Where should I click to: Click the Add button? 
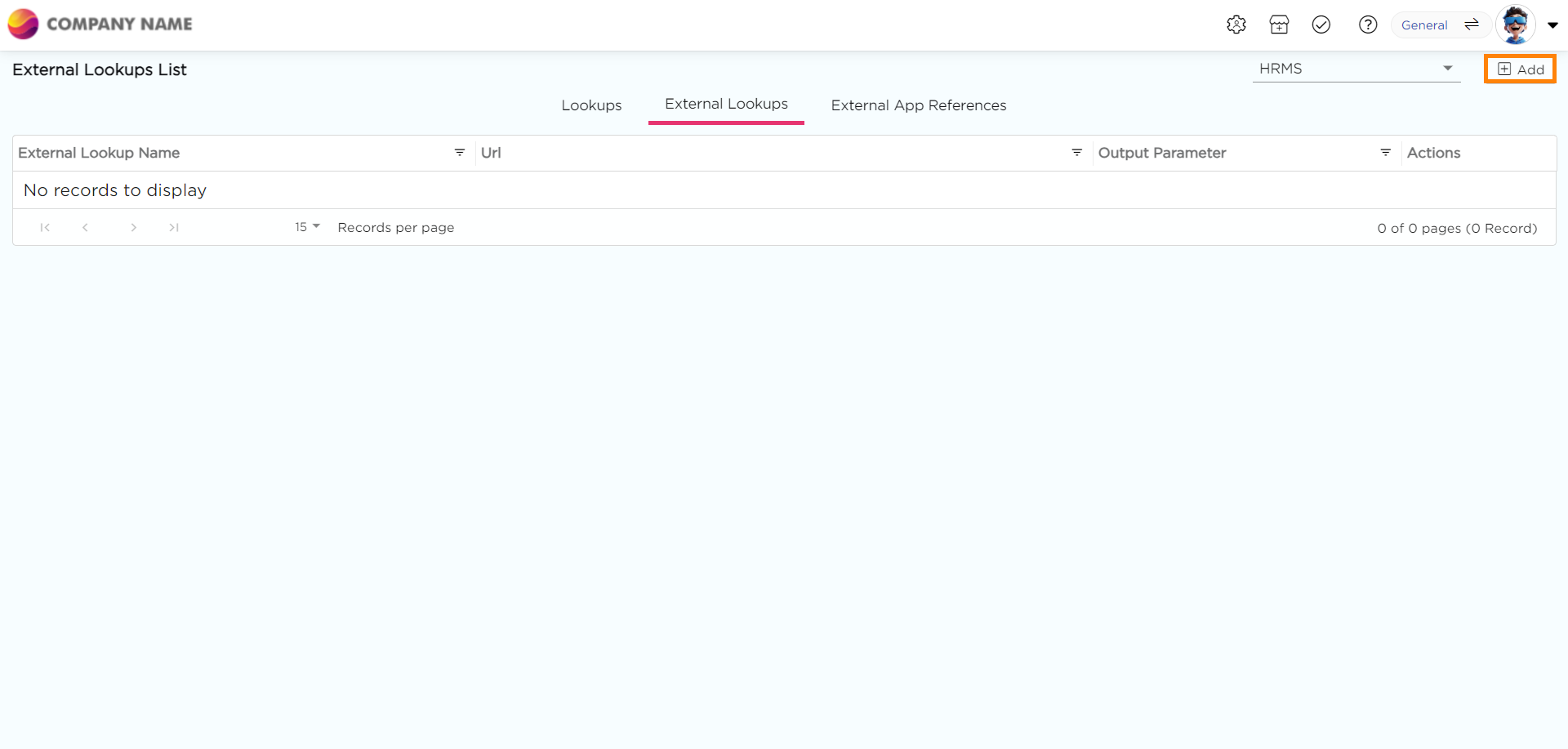point(1520,69)
